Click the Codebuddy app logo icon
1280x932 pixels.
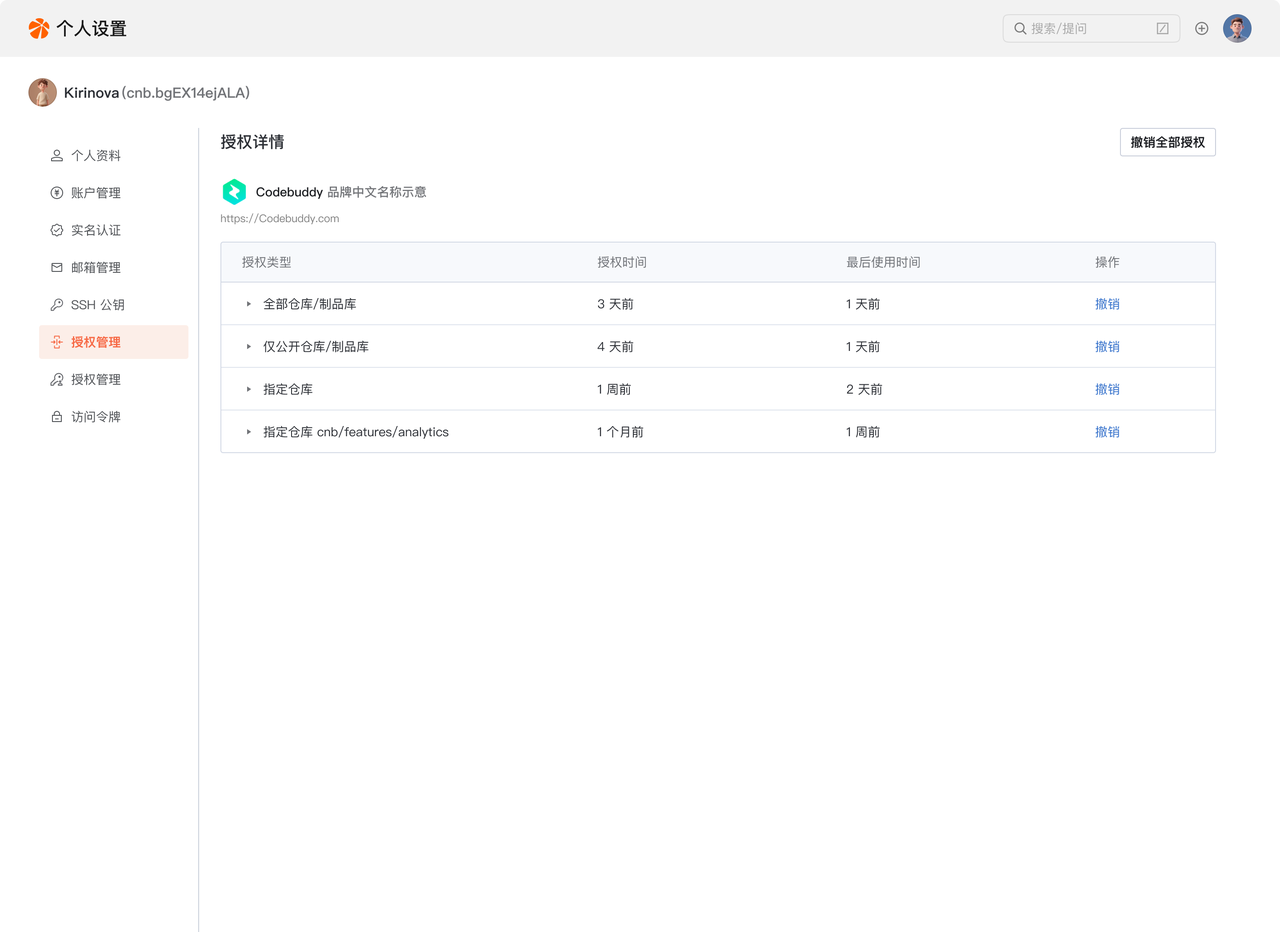point(234,192)
